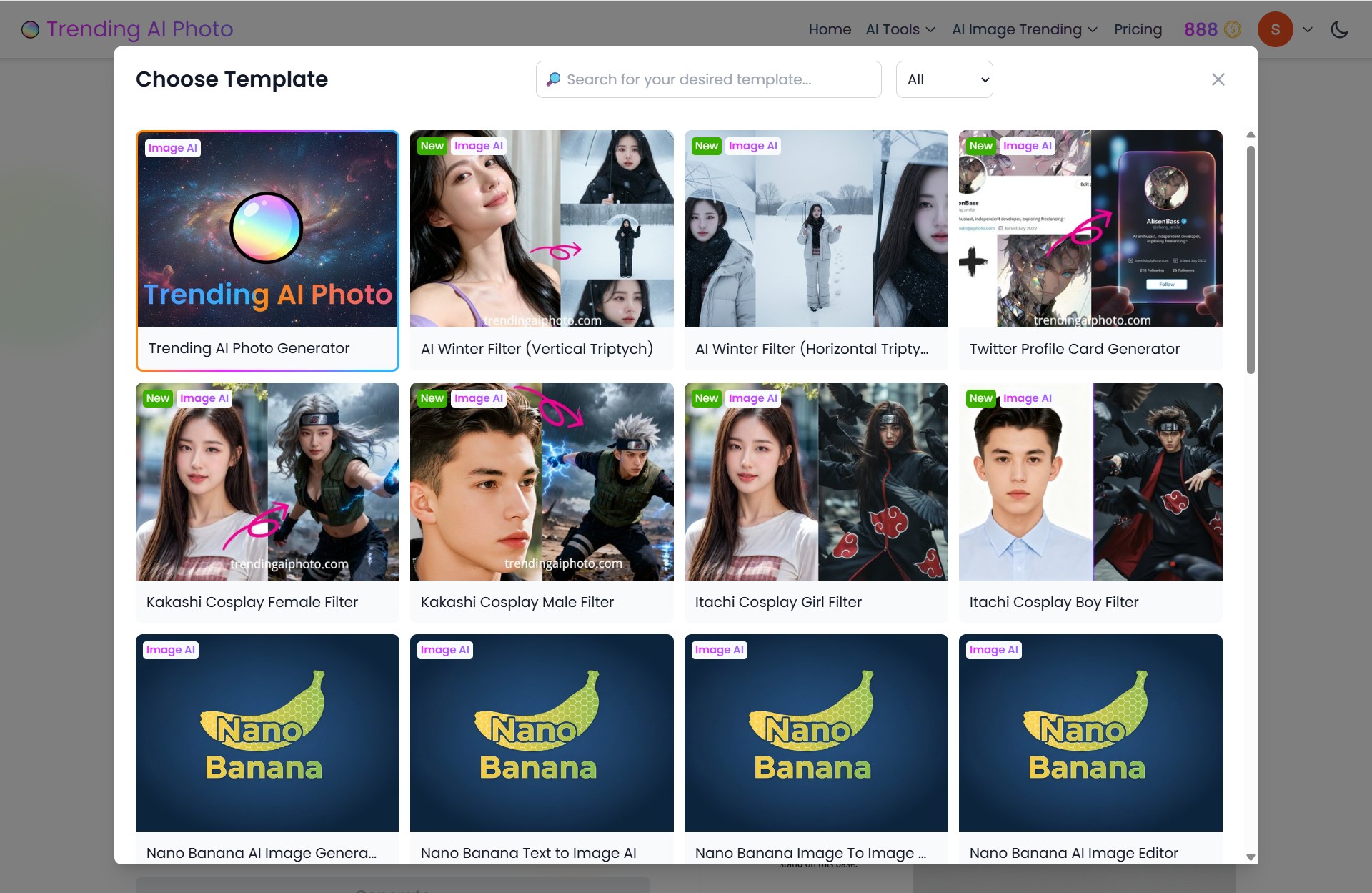The height and width of the screenshot is (893, 1372).
Task: Click the Trending AI Photo logo icon
Action: (30, 29)
